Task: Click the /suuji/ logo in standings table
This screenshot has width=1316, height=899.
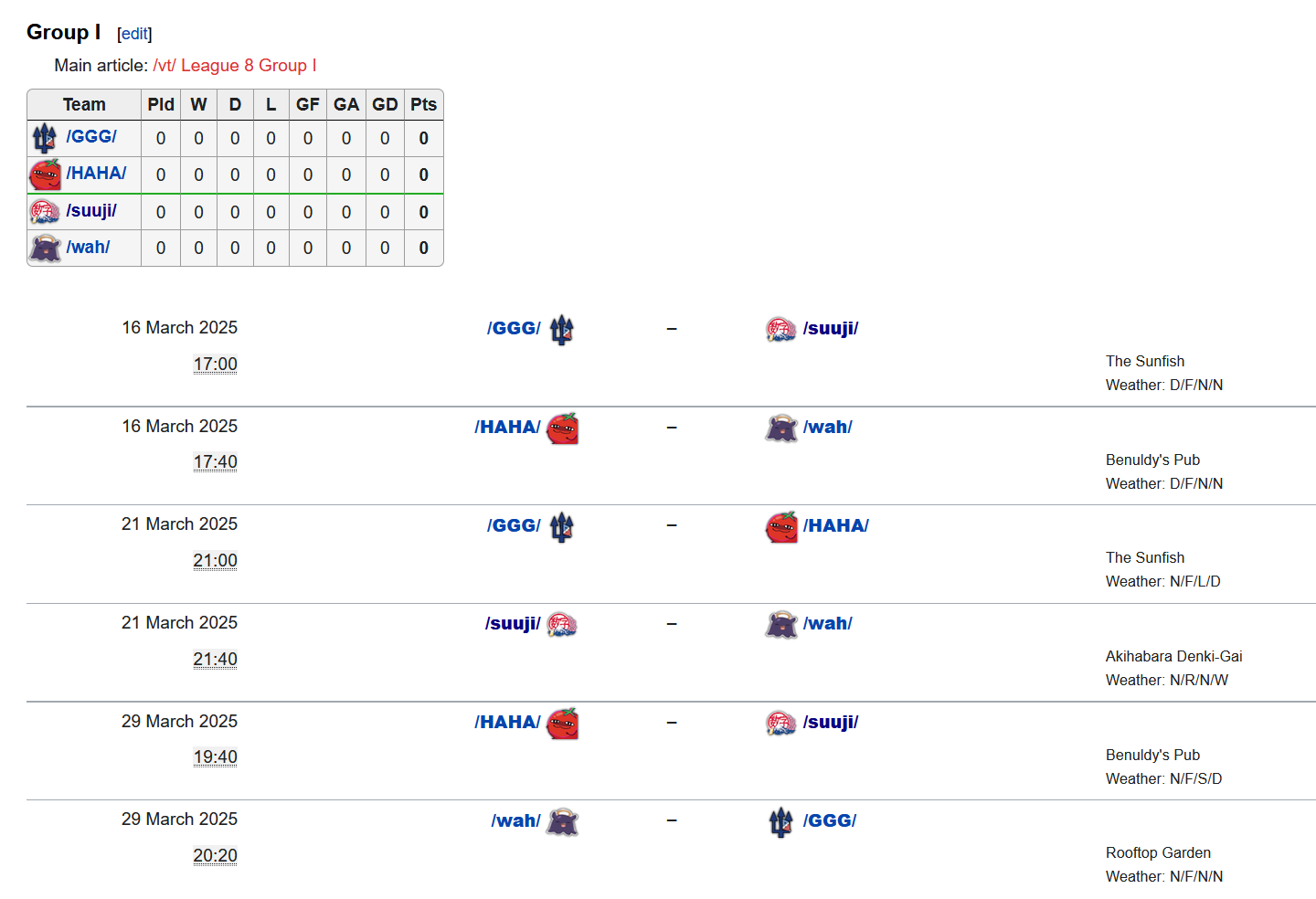Action: pos(45,212)
